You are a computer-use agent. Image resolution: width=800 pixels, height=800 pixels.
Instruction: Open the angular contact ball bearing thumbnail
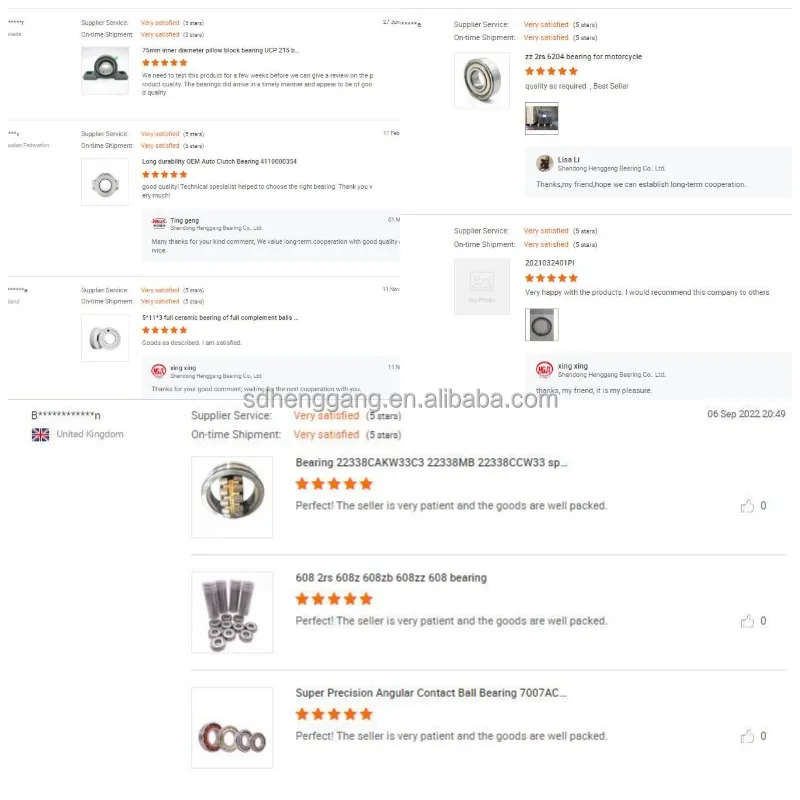pos(232,728)
